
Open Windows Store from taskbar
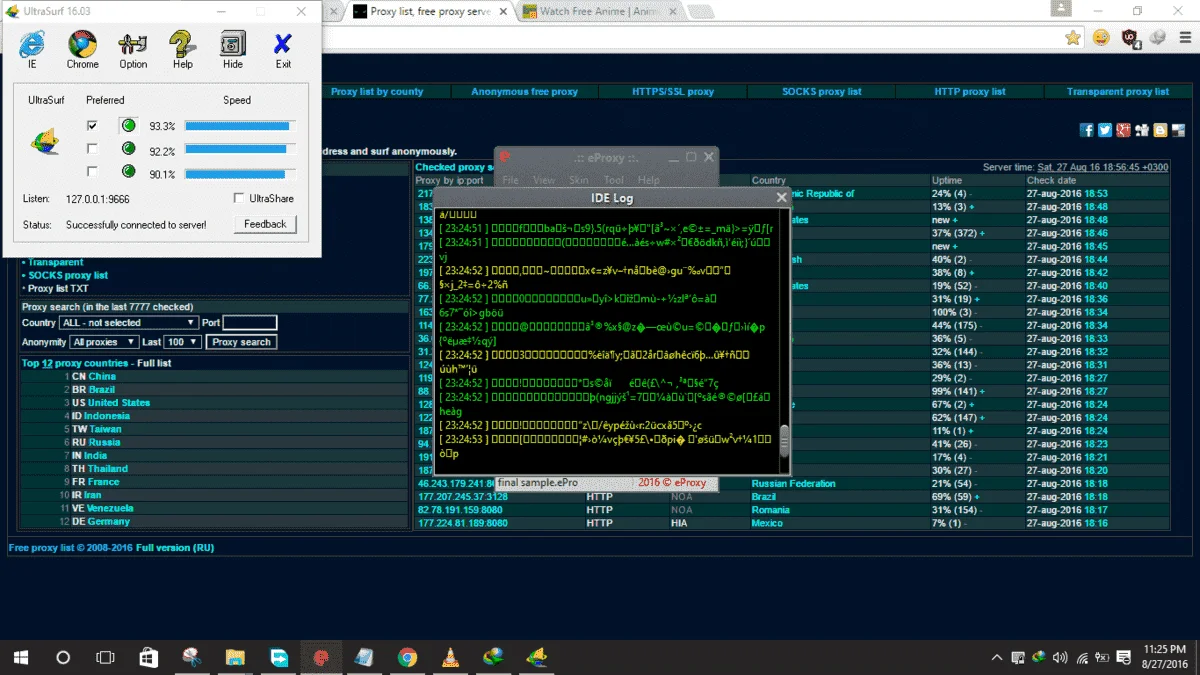148,657
